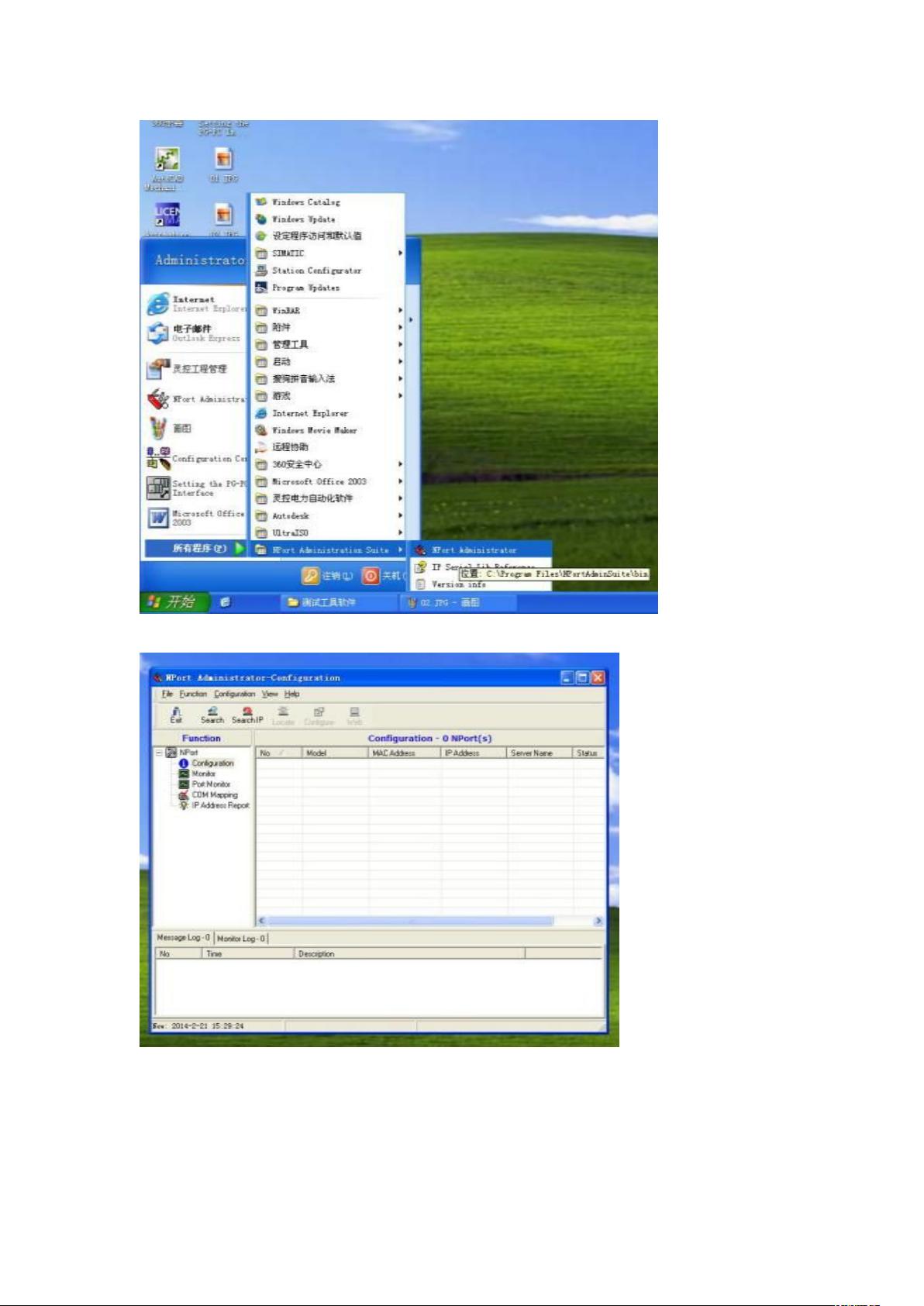Click the horizontal scrollbar of the device list

coord(410,921)
